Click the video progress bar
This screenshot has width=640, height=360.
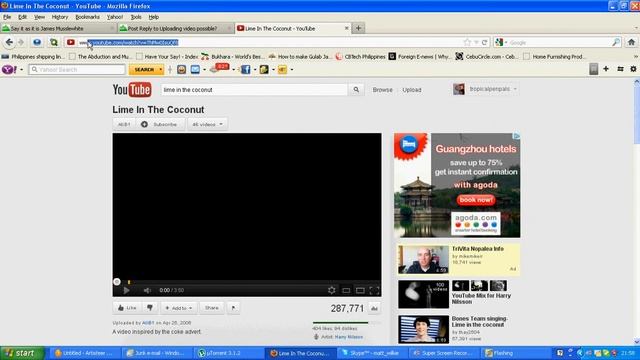(247, 282)
